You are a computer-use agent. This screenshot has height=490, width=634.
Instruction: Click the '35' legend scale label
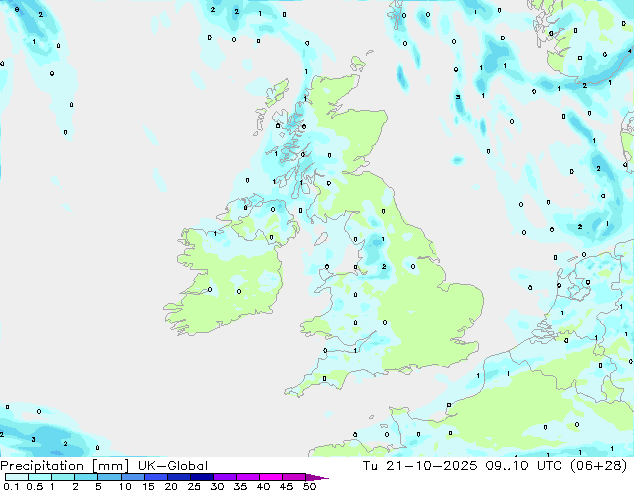click(240, 486)
